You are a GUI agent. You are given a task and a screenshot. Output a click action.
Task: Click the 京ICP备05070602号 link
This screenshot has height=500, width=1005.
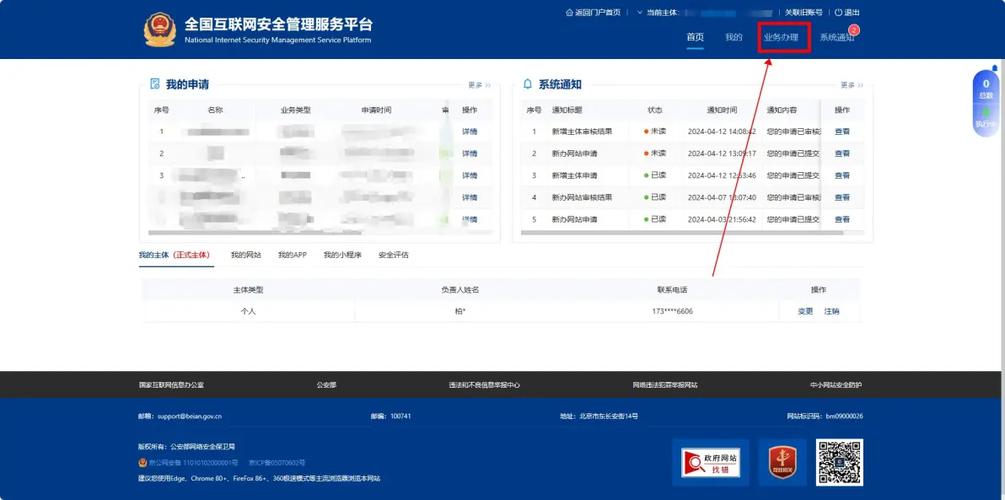coord(277,462)
